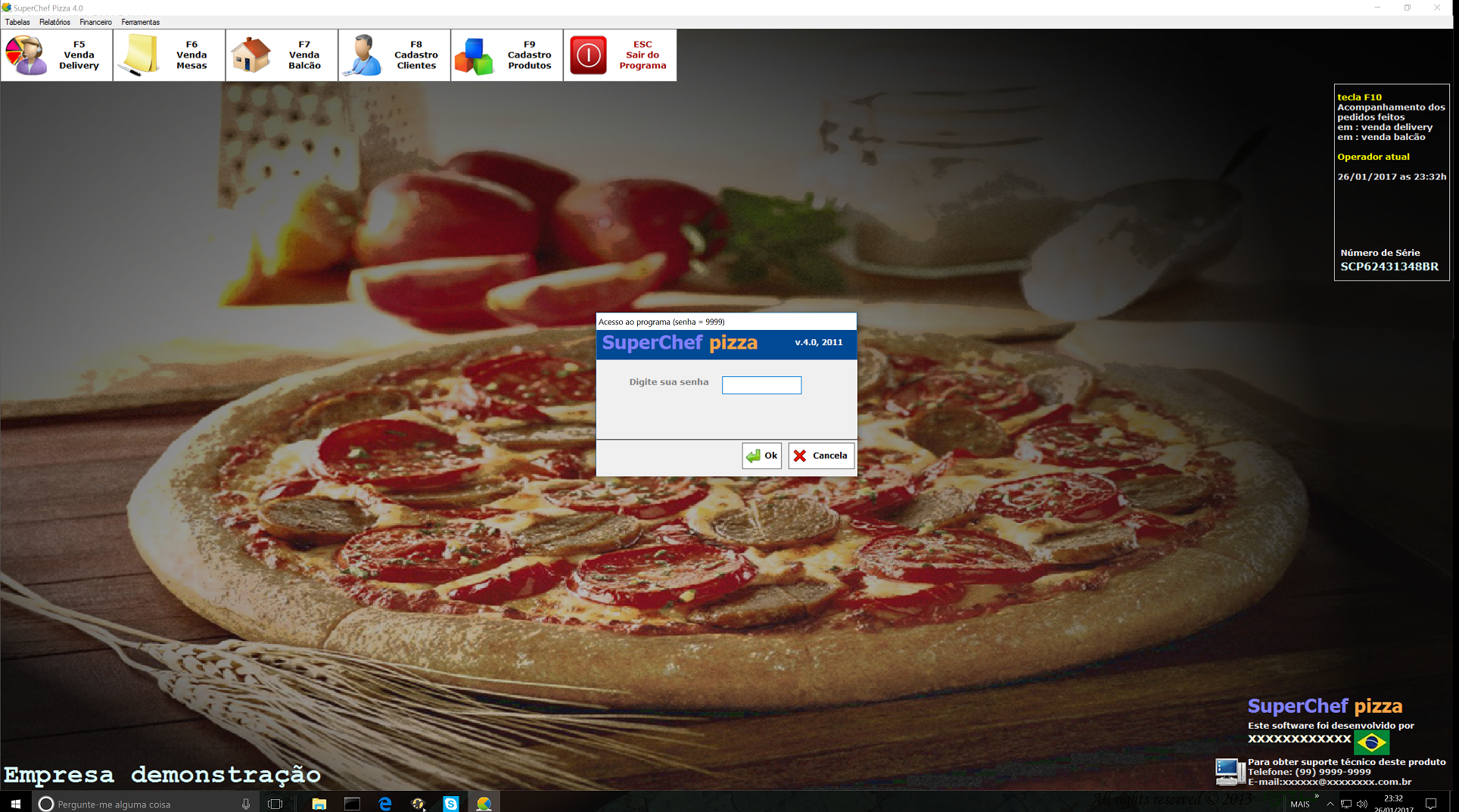Click the volume icon in the system tray

[1362, 804]
